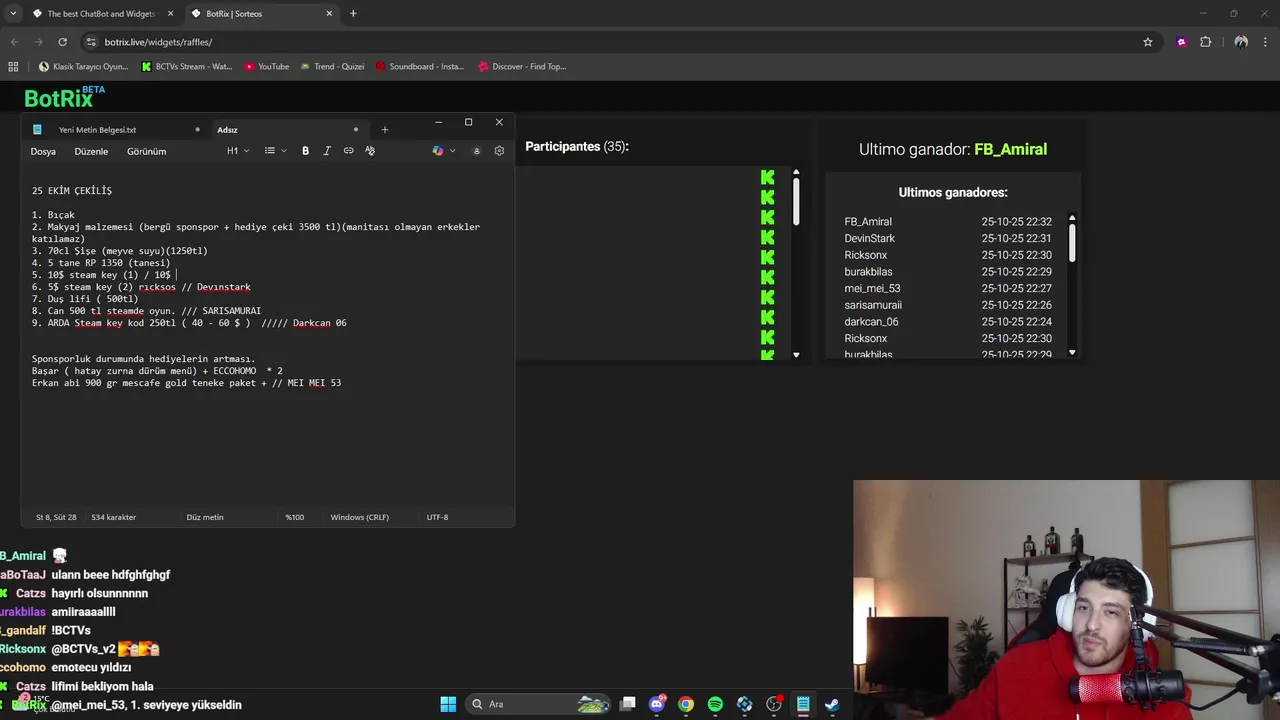1280x720 pixels.
Task: Open browser extensions puzzle icon
Action: pyautogui.click(x=1205, y=42)
